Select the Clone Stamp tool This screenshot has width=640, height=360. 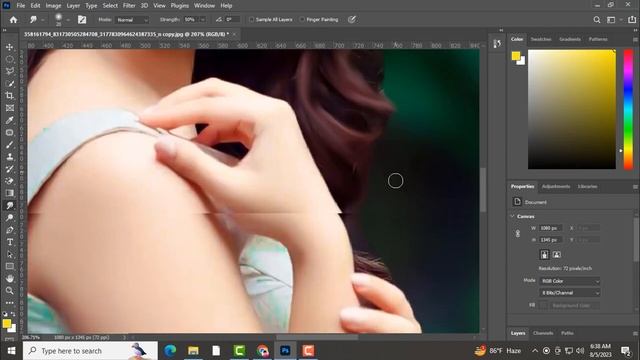9,157
